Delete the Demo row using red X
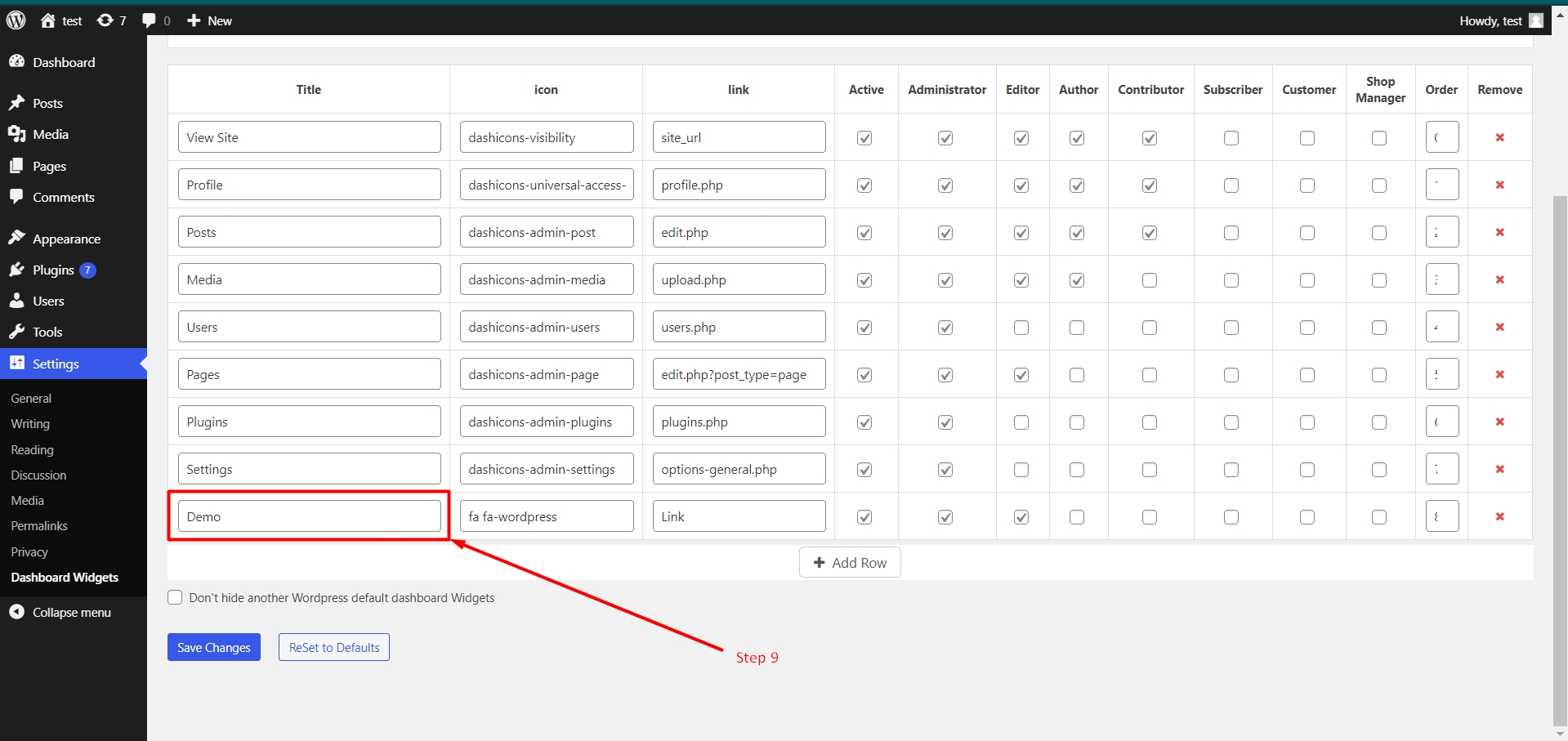Image resolution: width=1568 pixels, height=741 pixels. tap(1500, 516)
